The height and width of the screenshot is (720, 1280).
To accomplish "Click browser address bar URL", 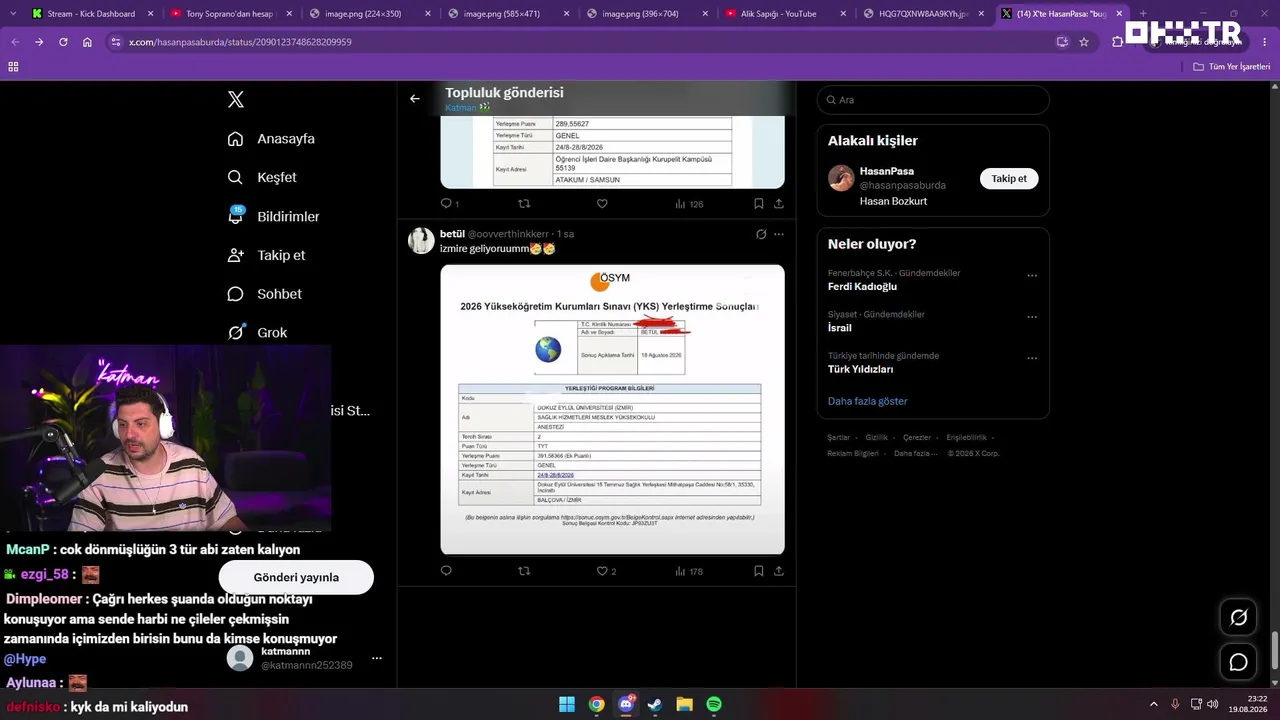I will click(x=240, y=42).
